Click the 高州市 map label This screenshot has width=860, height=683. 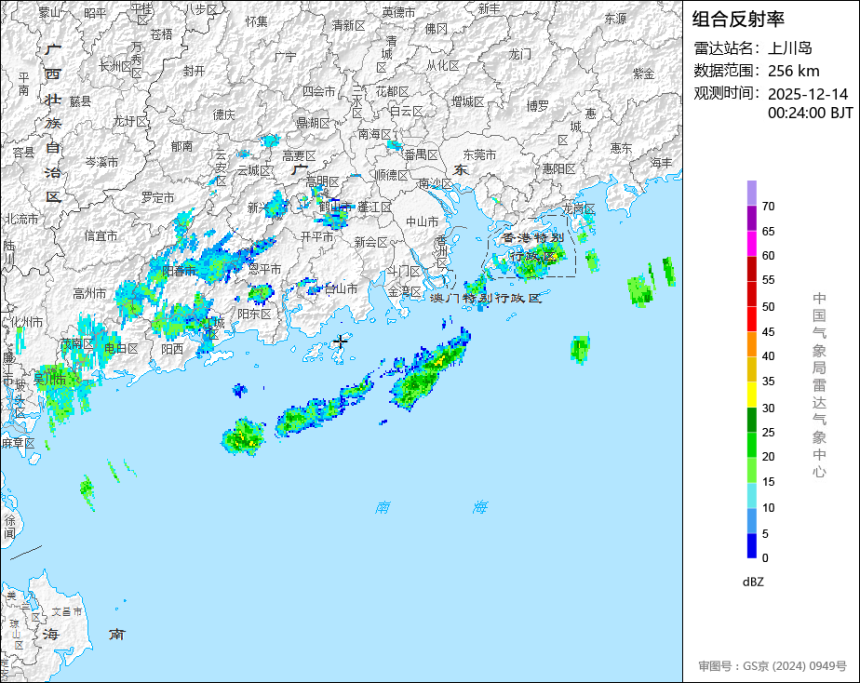tap(89, 294)
